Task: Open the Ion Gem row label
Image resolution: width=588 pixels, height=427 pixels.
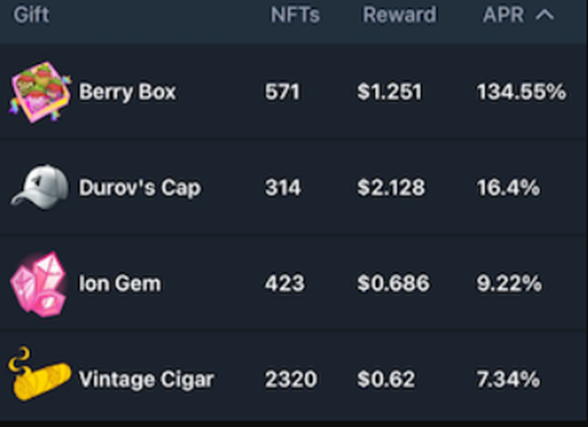Action: (x=120, y=283)
